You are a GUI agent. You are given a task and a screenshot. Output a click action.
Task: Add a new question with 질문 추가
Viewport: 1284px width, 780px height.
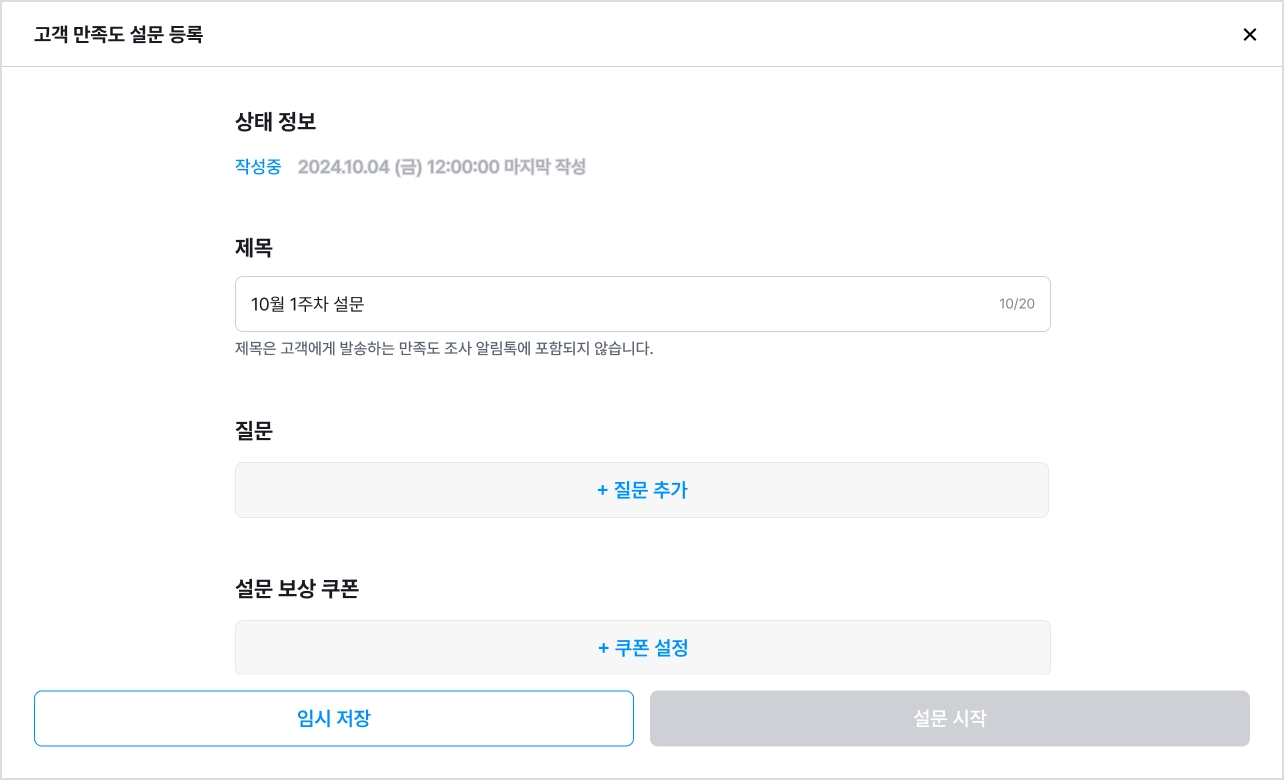pyautogui.click(x=642, y=490)
